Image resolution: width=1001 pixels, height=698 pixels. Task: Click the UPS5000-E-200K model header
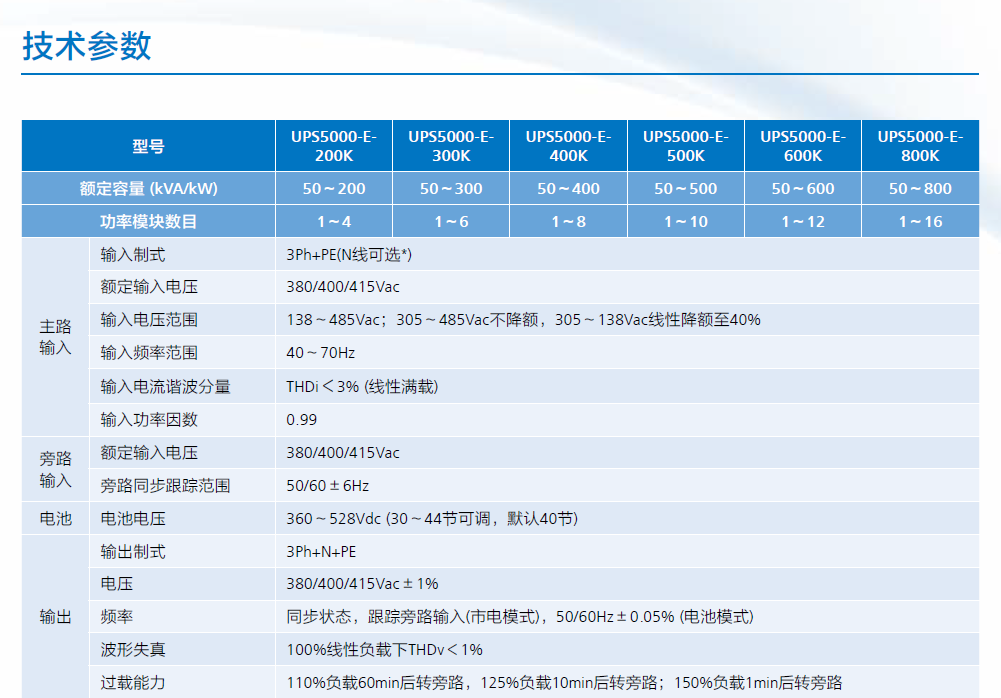(x=334, y=146)
